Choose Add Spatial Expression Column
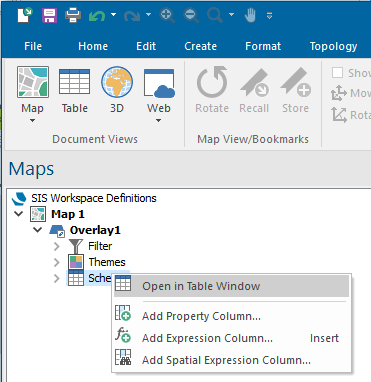The height and width of the screenshot is (382, 371). [x=231, y=360]
